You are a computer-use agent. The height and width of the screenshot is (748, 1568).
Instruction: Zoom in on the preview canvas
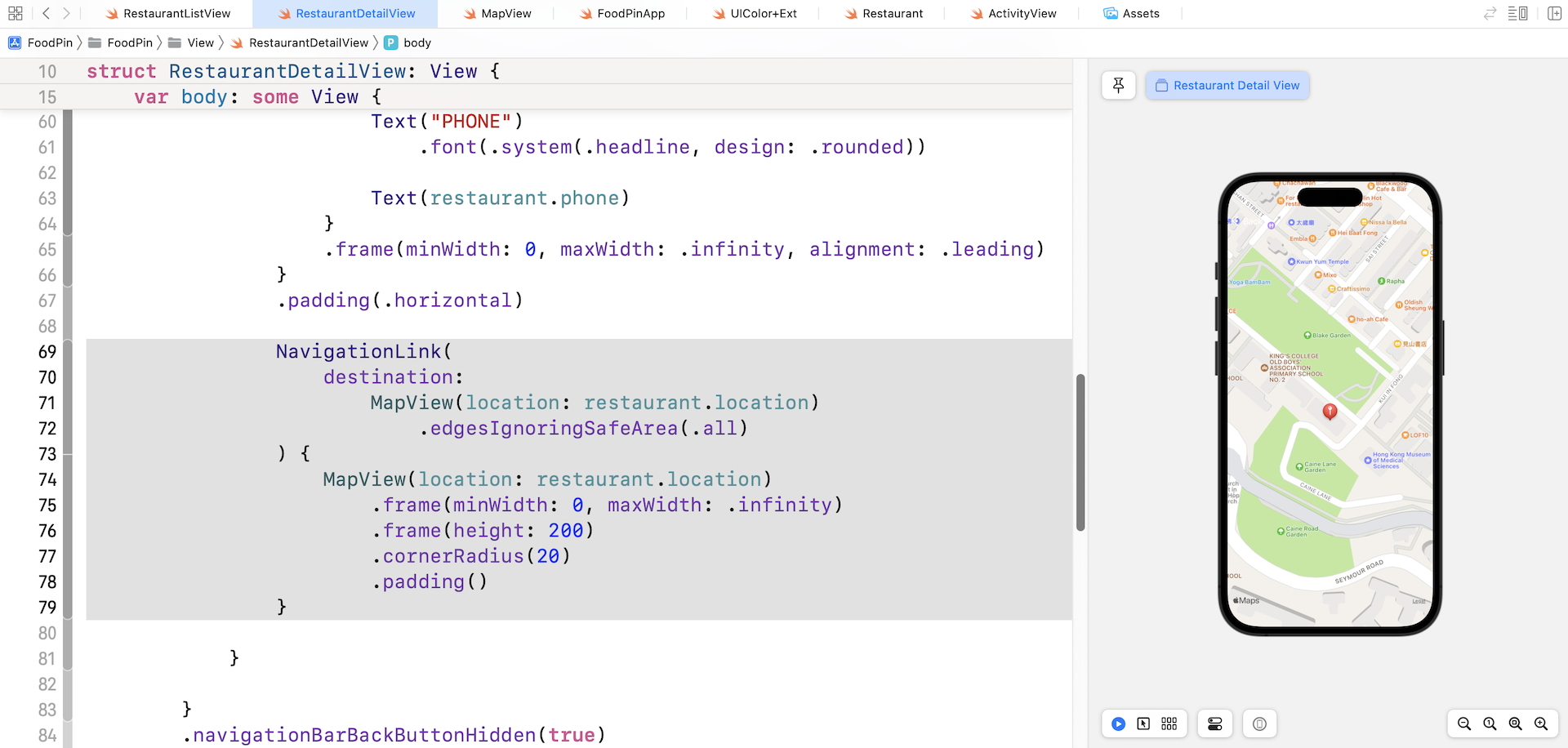pos(1541,724)
